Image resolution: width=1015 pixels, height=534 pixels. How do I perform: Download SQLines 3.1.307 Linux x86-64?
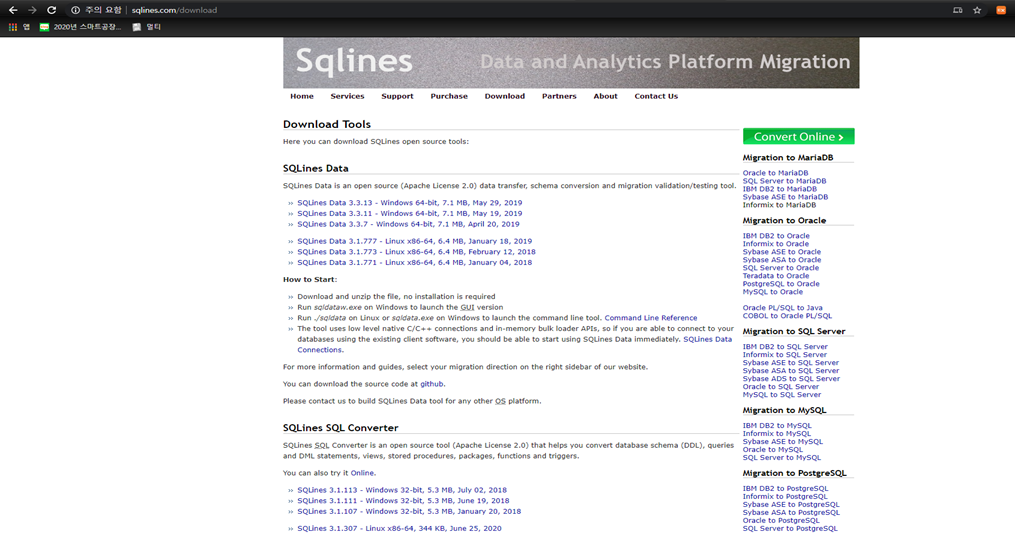(399, 529)
